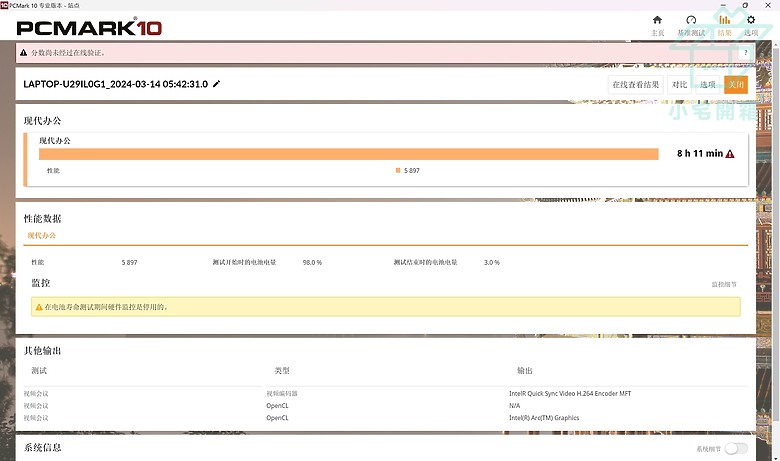Click the warning triangle next to 8 h 11 min
Image resolution: width=780 pixels, height=461 pixels.
tap(730, 154)
